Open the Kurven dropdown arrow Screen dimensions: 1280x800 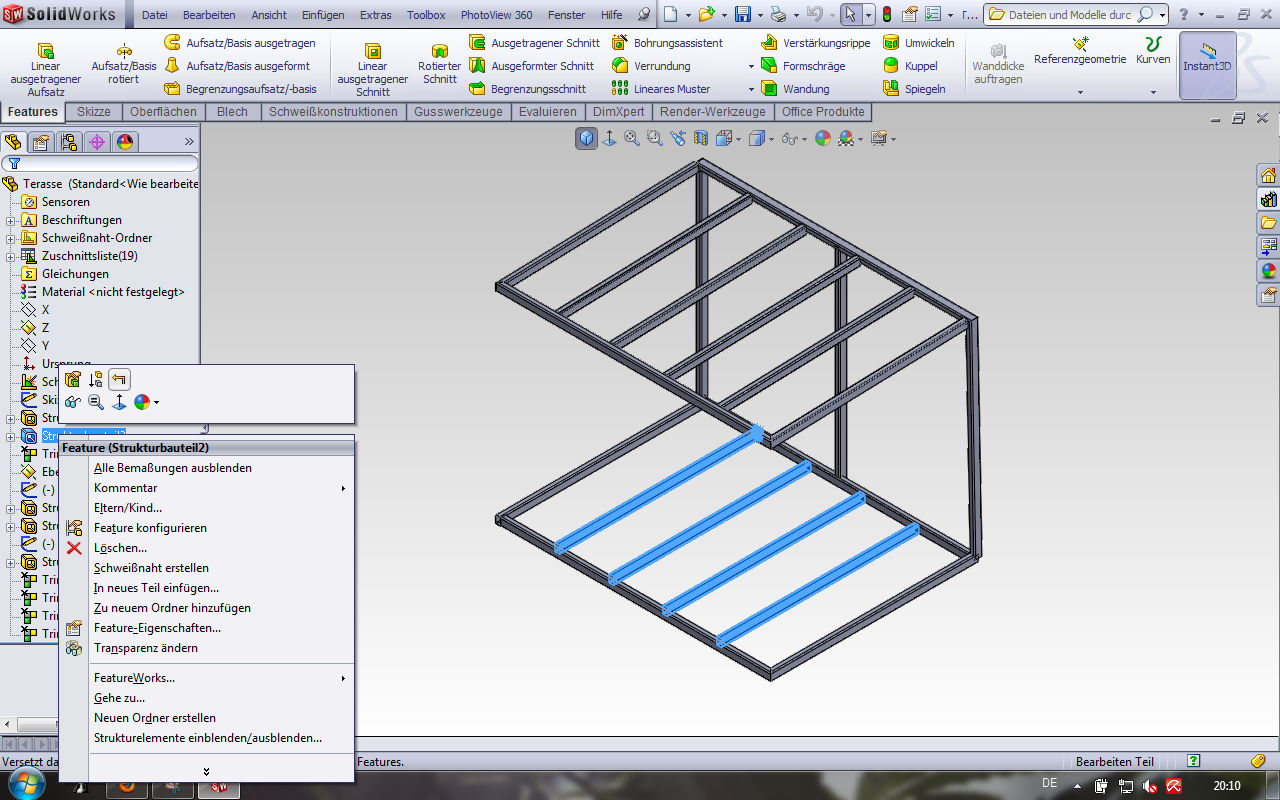click(1153, 92)
